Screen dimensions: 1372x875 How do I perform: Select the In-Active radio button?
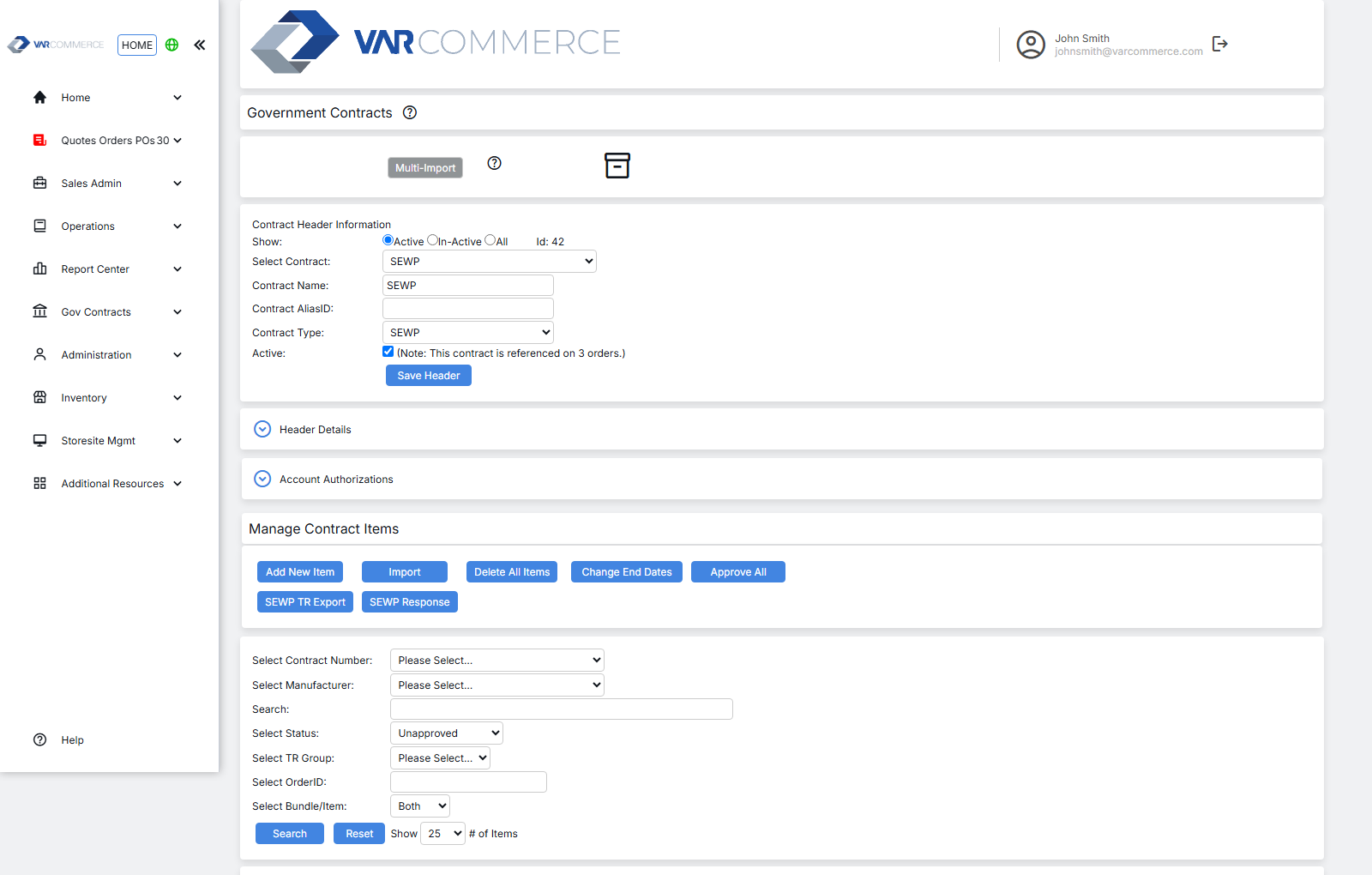click(x=432, y=240)
